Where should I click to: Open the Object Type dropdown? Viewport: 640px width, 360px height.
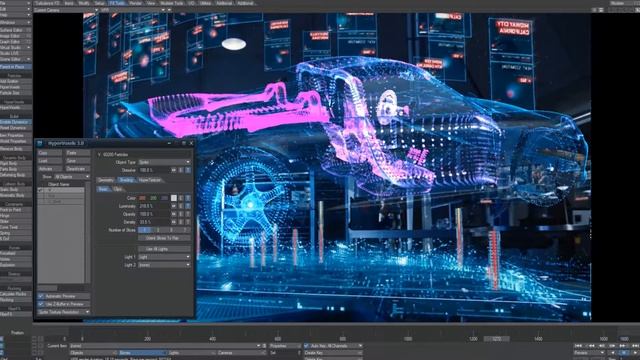[164, 162]
